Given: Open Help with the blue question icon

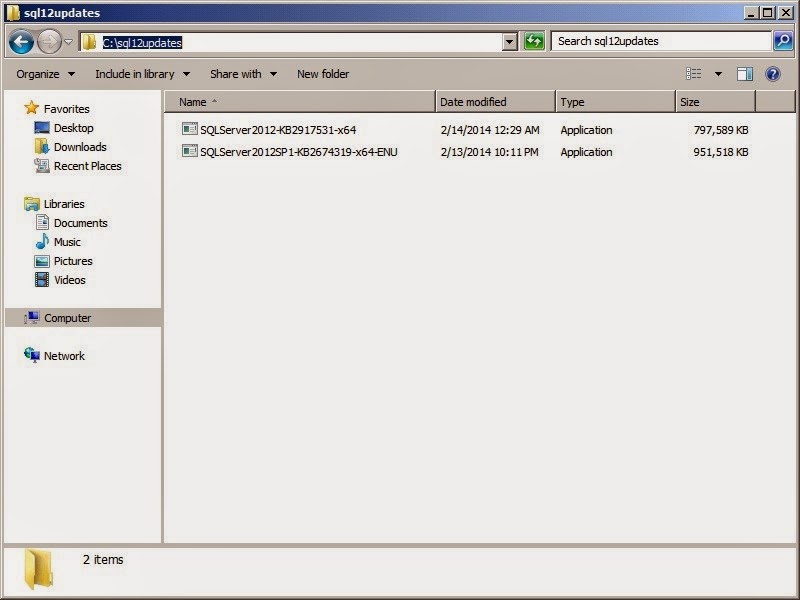Looking at the screenshot, I should pos(773,74).
